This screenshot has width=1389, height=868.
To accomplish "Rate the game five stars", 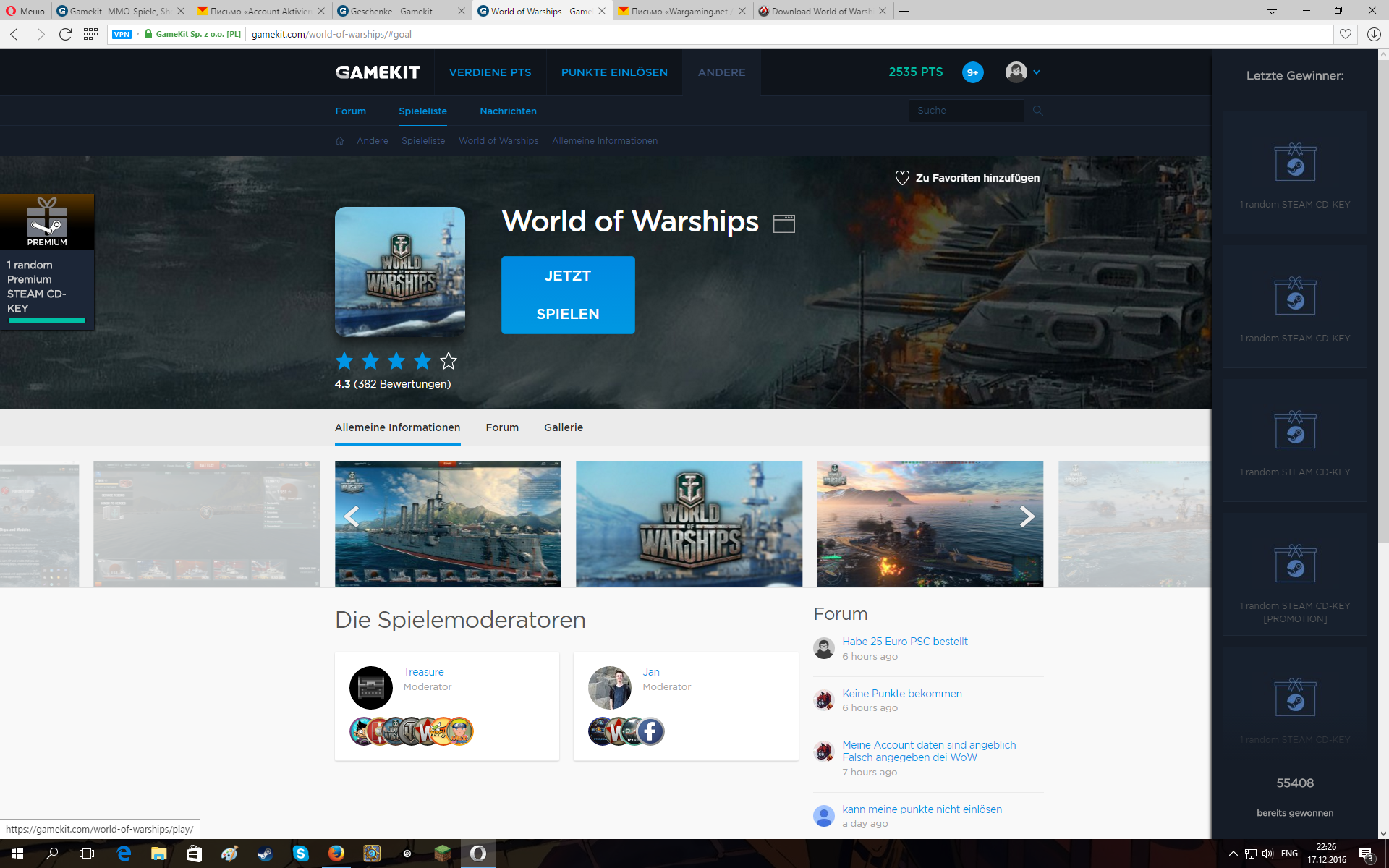I will pyautogui.click(x=449, y=360).
